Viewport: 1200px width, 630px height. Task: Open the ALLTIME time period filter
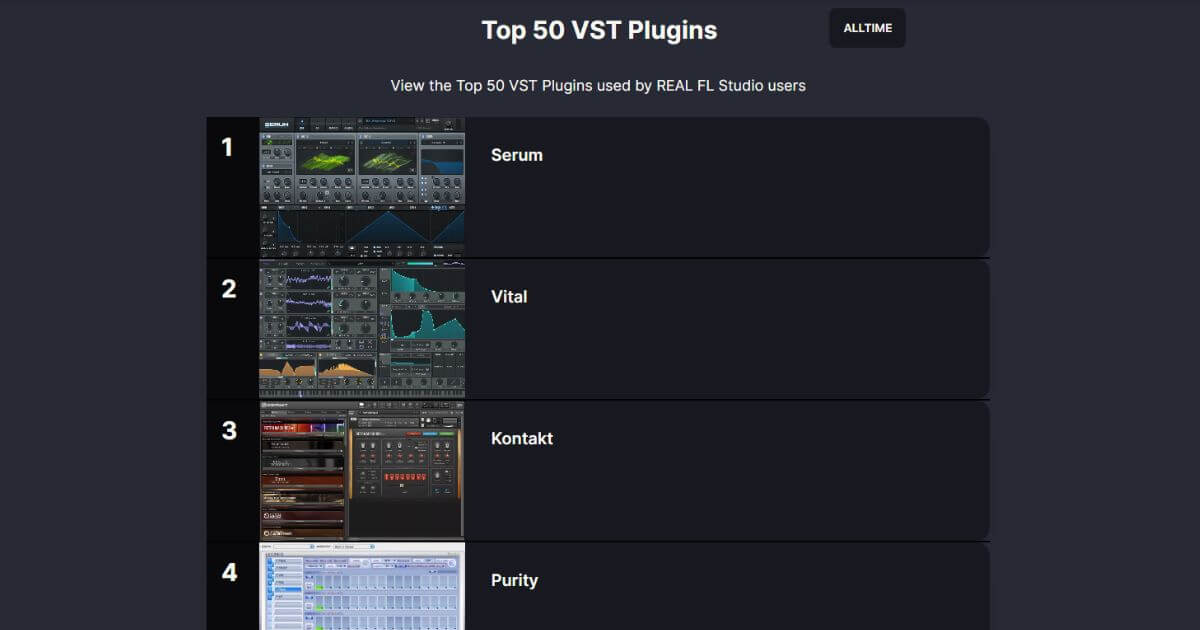pos(866,28)
